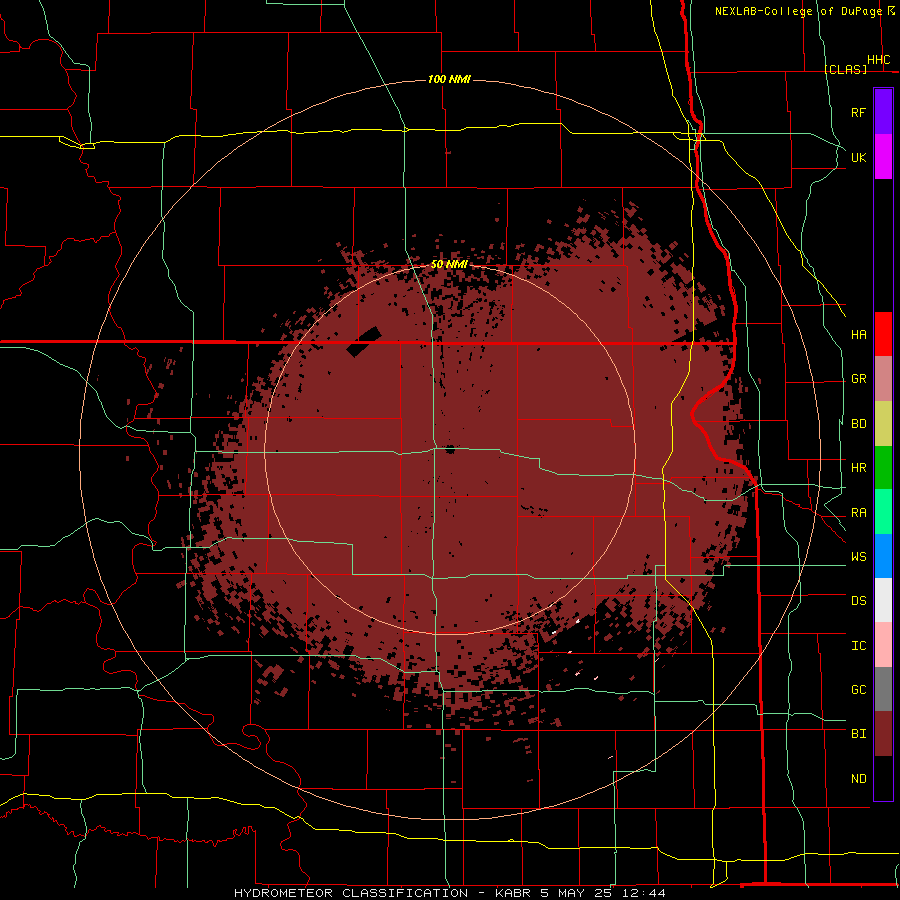Viewport: 900px width, 900px height.
Task: Select the gray GC legend swatch
Action: click(883, 689)
